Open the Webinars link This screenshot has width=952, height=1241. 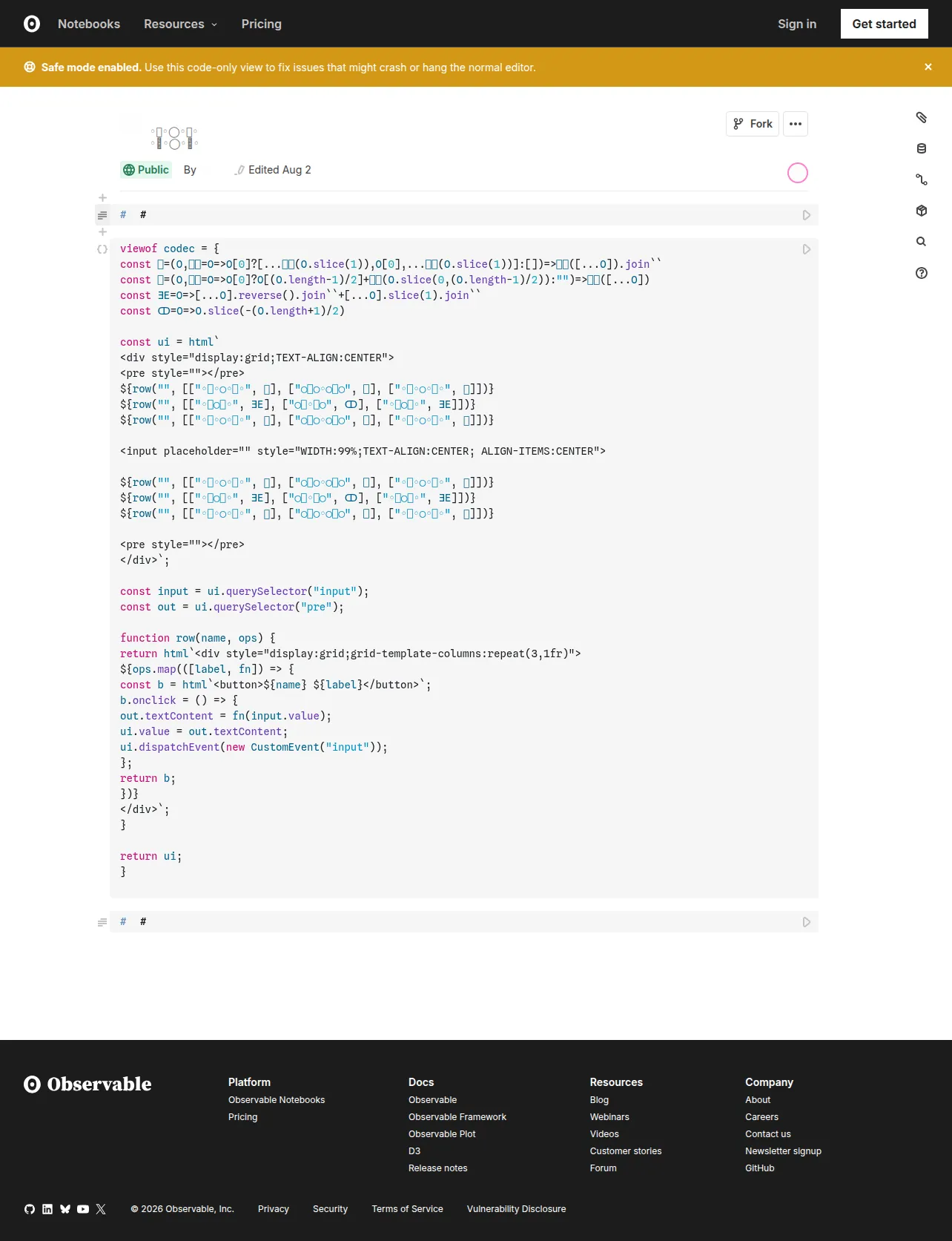609,1117
